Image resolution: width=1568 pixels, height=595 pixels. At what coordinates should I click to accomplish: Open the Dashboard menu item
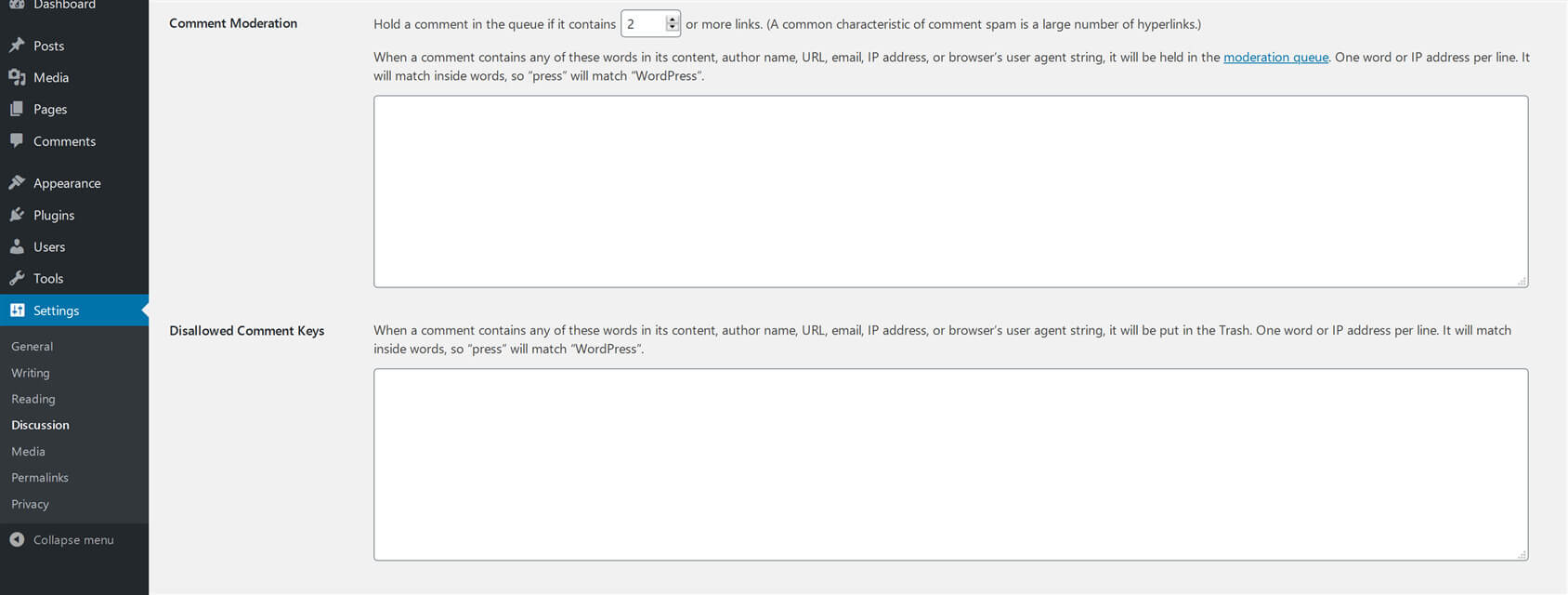[56, 5]
